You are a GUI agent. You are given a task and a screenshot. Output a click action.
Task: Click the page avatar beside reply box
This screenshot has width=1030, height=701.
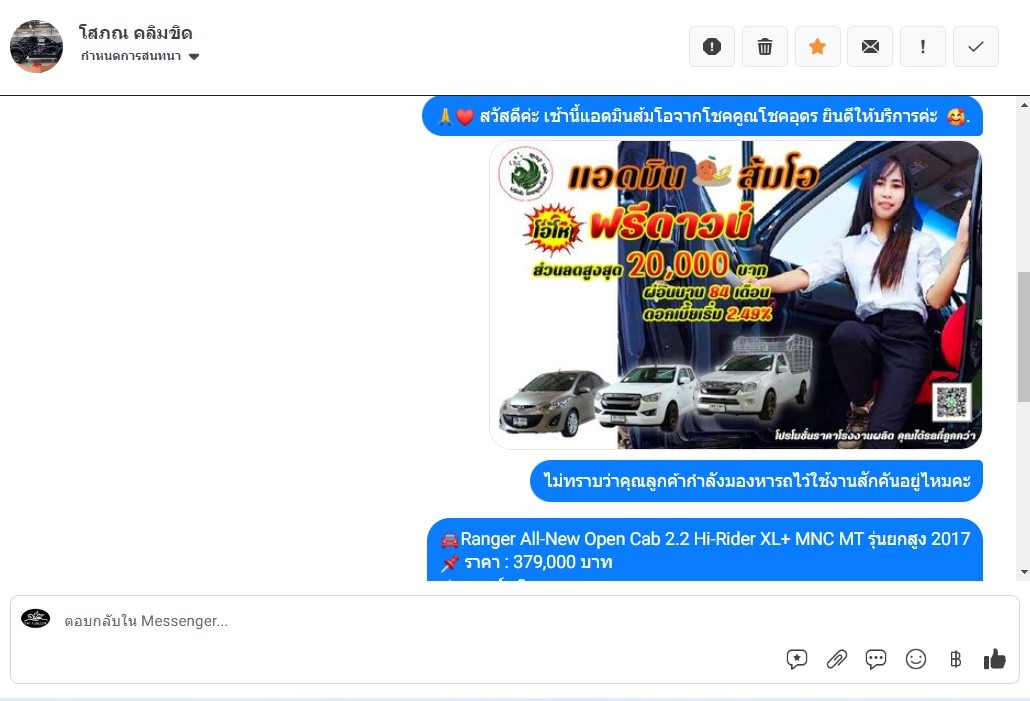tap(35, 618)
